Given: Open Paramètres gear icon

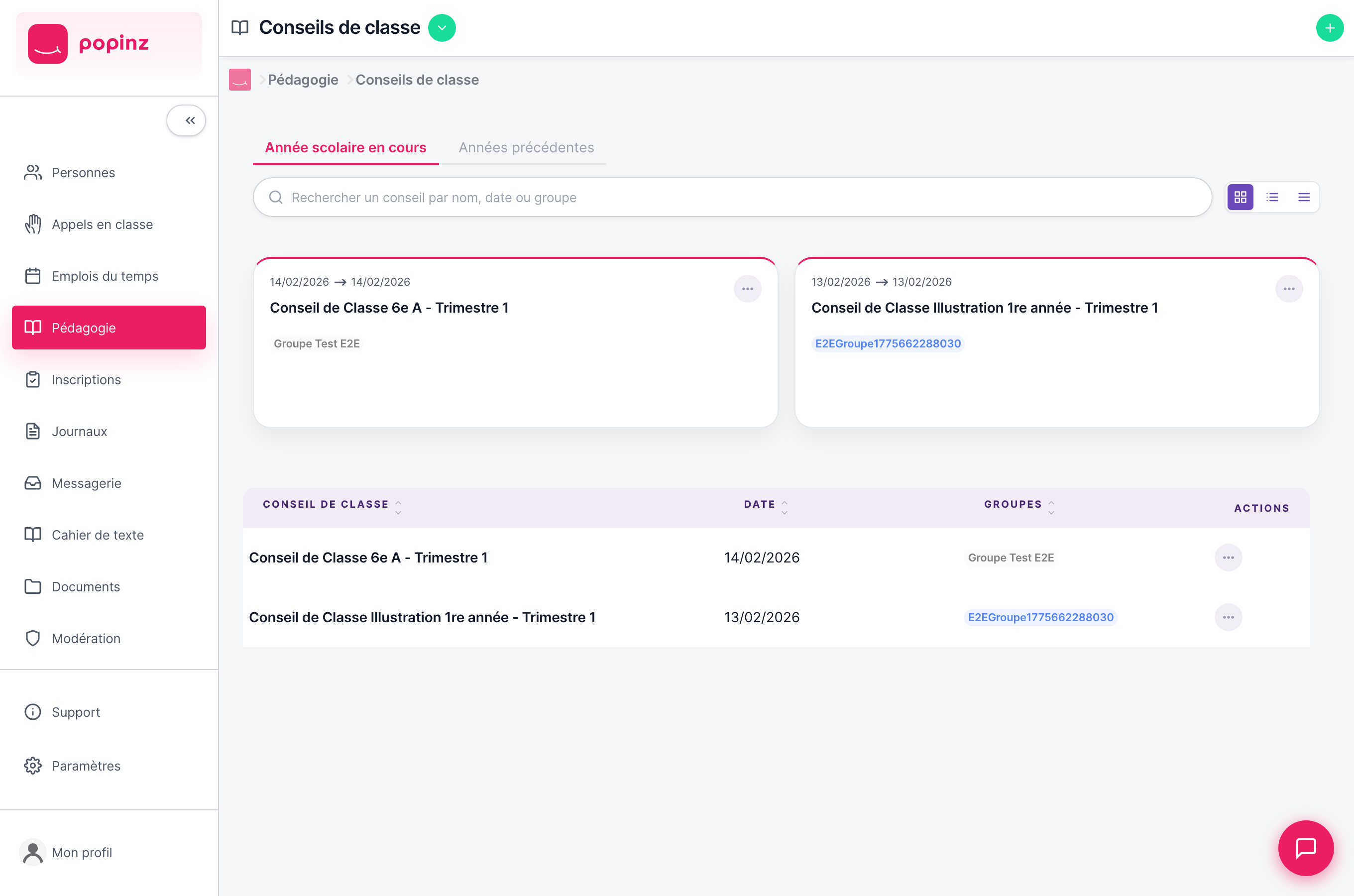Looking at the screenshot, I should 32,766.
